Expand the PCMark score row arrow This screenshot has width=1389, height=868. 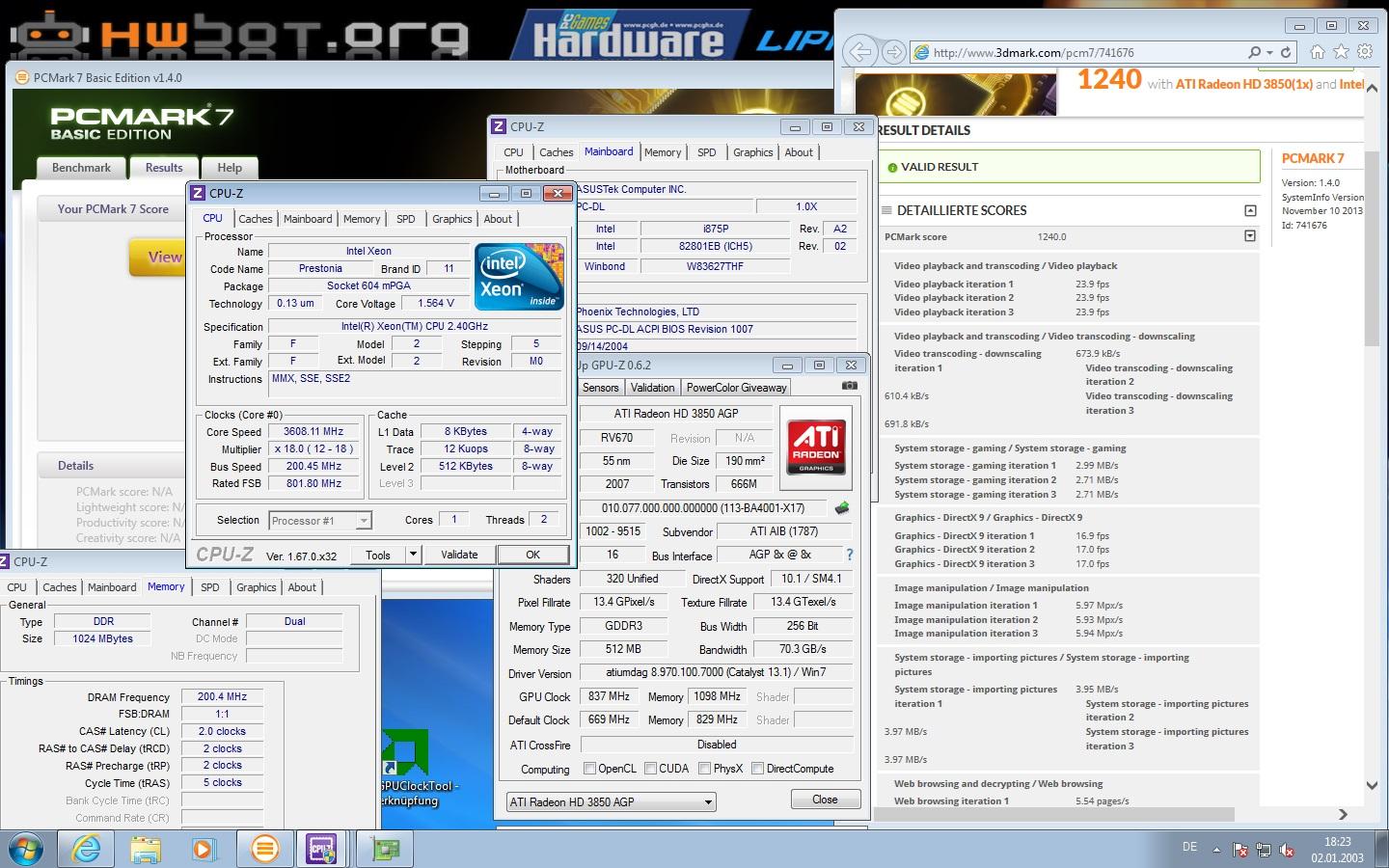pos(1250,236)
